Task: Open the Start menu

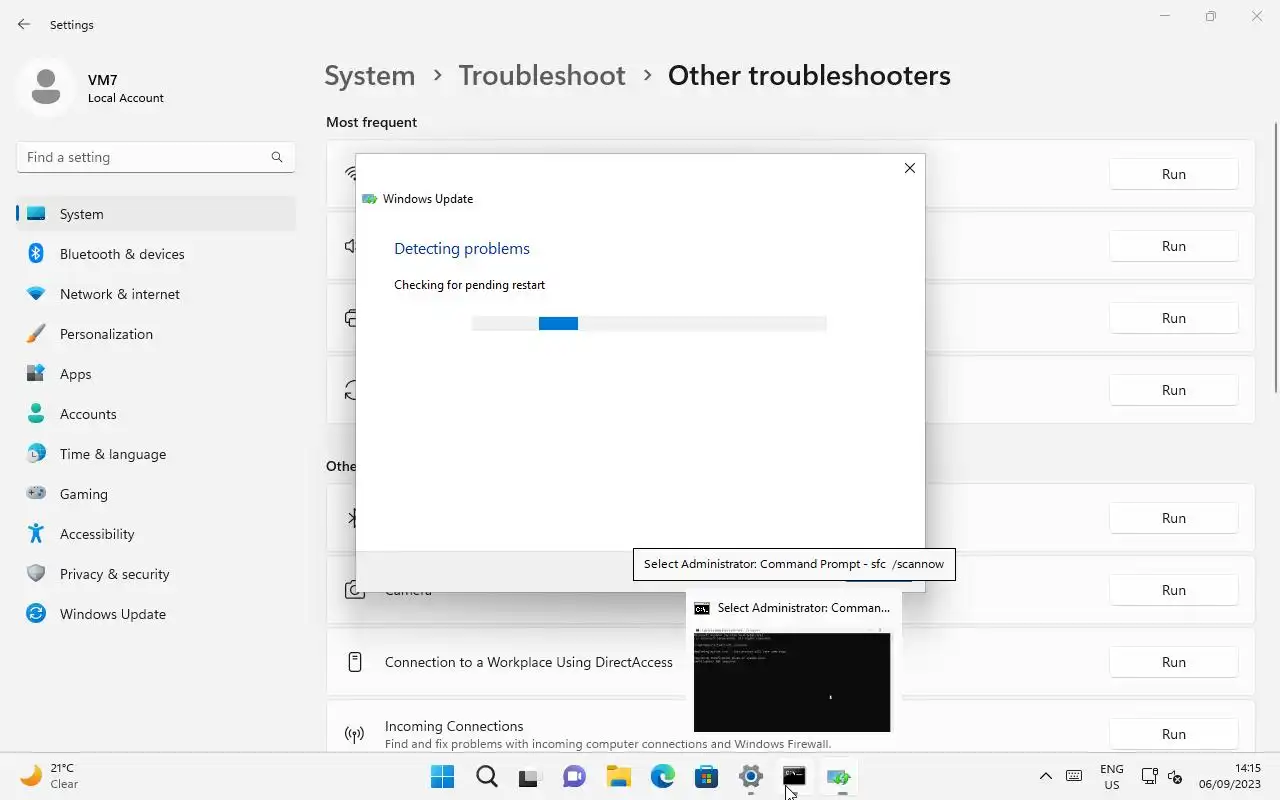Action: point(442,776)
